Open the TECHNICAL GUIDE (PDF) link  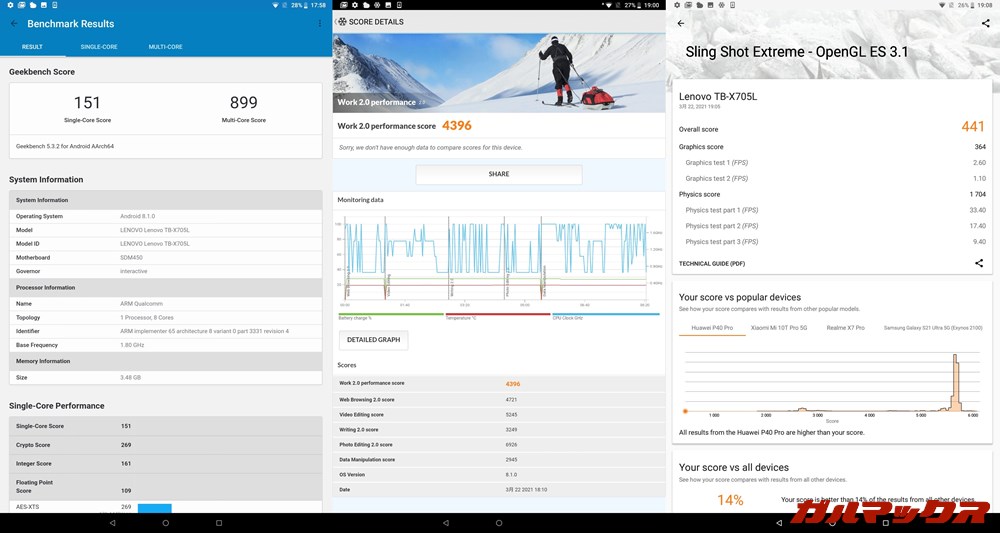pyautogui.click(x=712, y=263)
